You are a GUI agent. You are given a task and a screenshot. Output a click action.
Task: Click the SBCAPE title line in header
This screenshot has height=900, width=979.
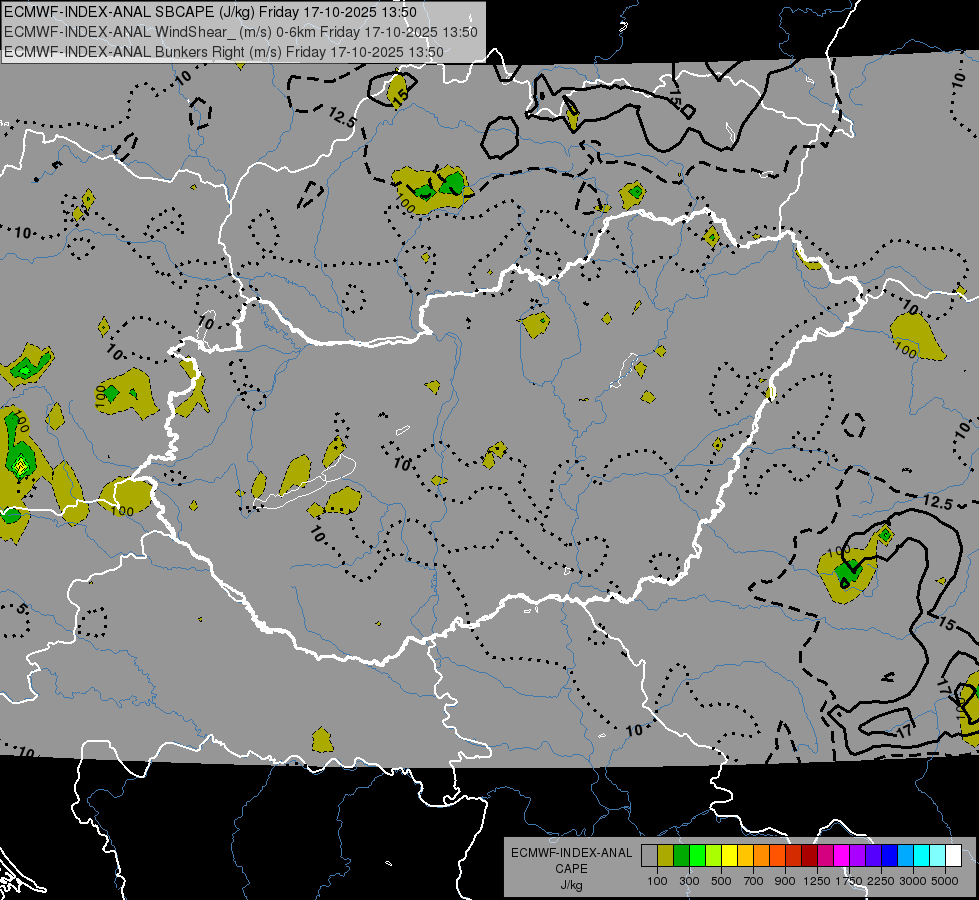[x=210, y=12]
